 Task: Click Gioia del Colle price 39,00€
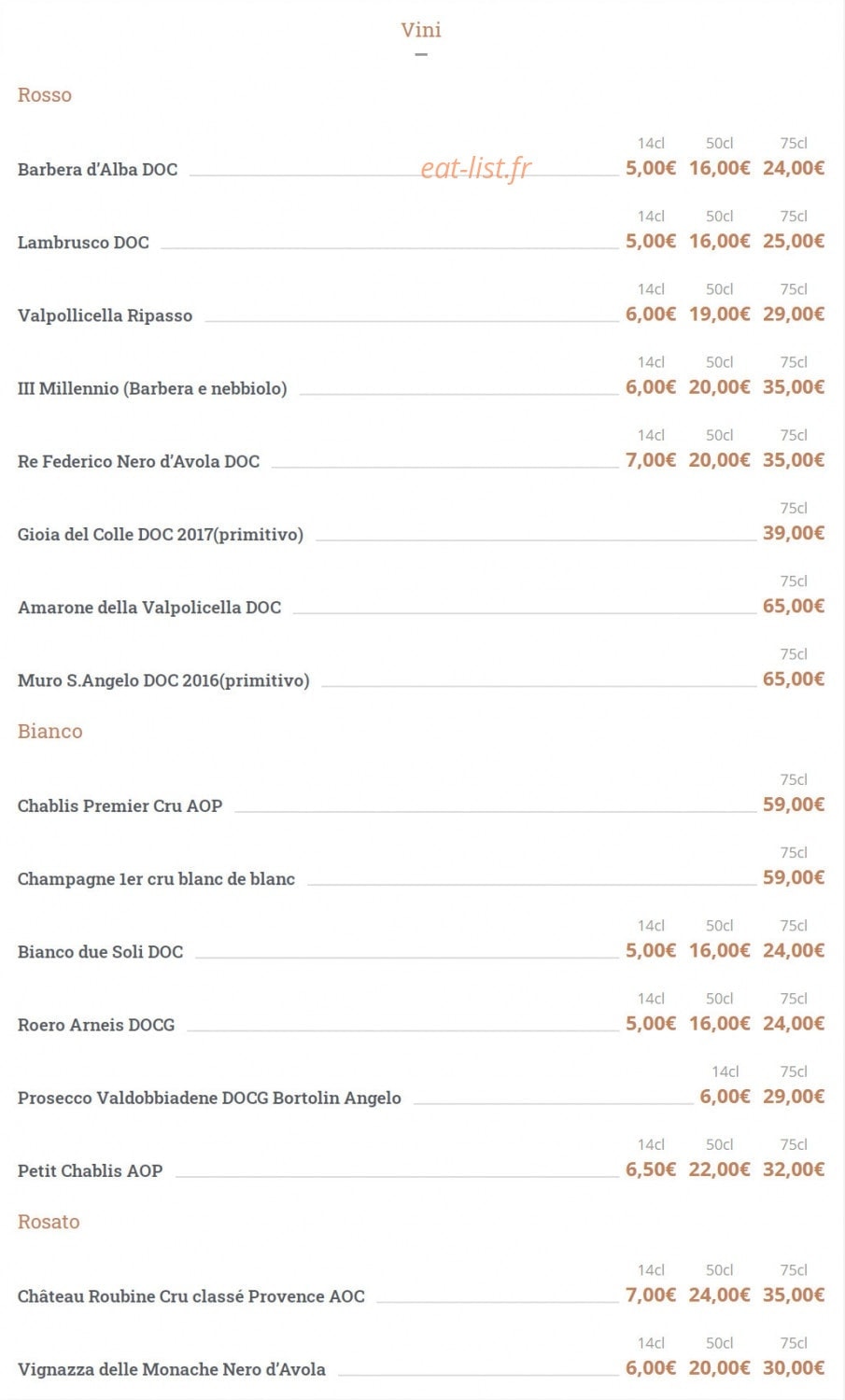coord(794,533)
